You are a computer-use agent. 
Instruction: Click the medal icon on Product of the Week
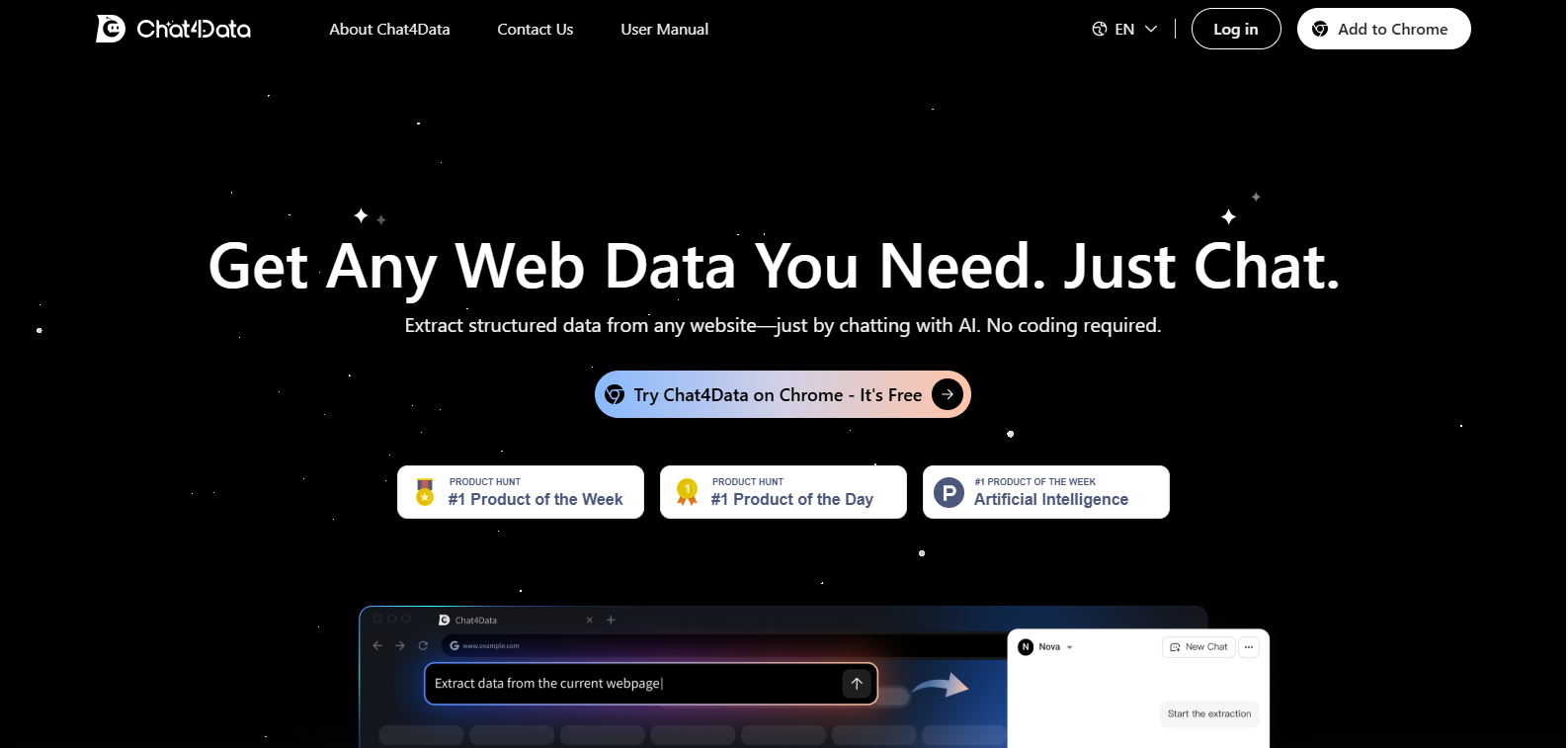(x=425, y=491)
